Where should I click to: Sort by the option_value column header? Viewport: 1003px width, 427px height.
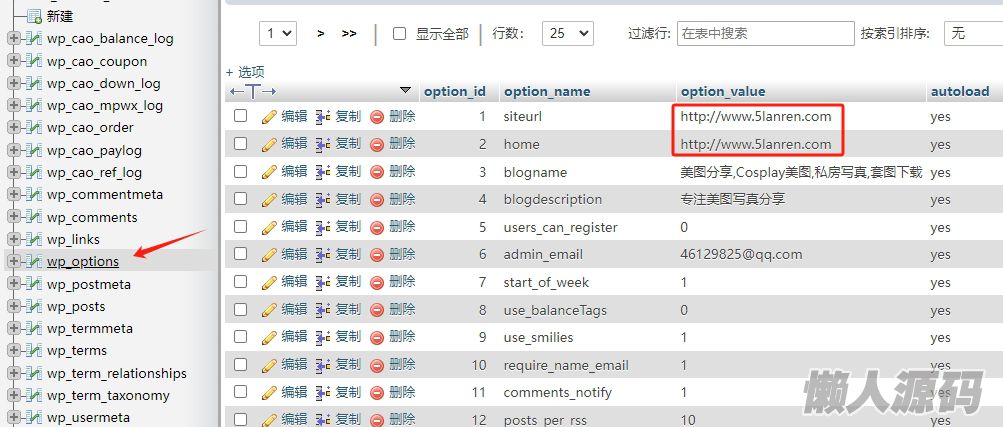tap(723, 91)
